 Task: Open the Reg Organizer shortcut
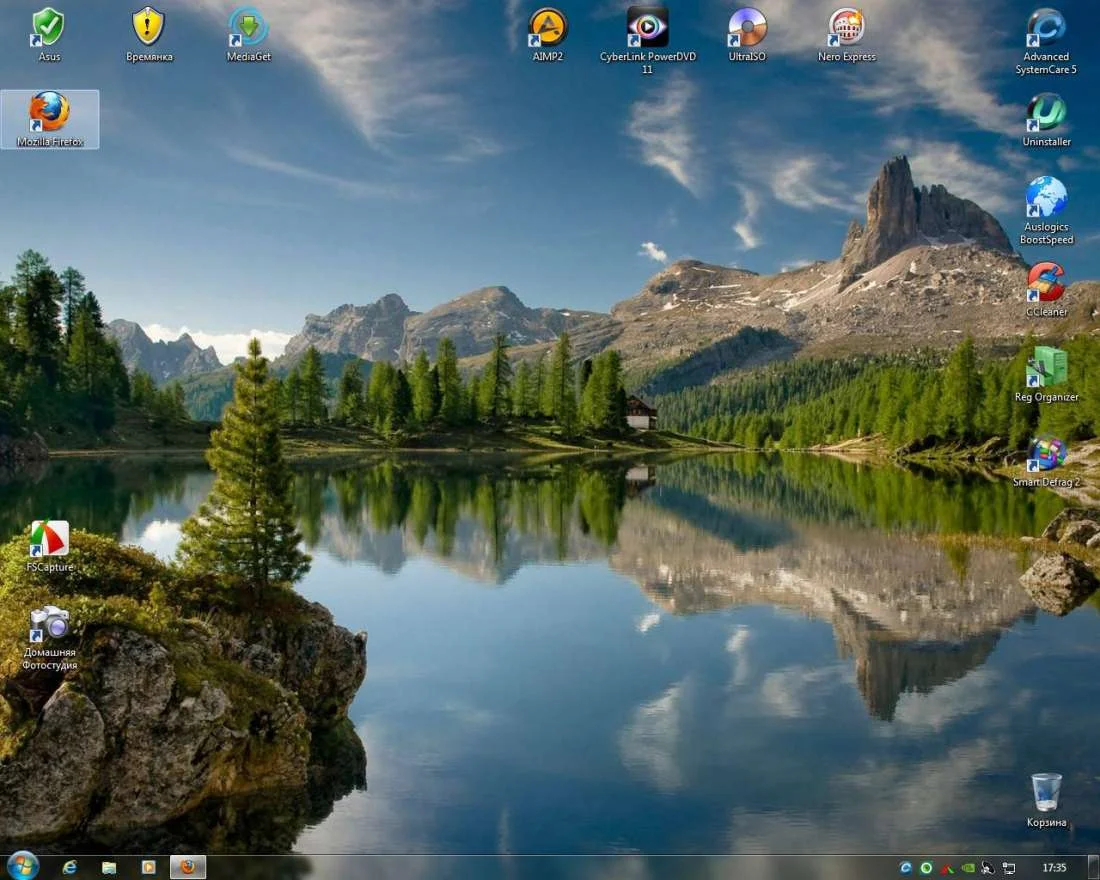click(1046, 375)
